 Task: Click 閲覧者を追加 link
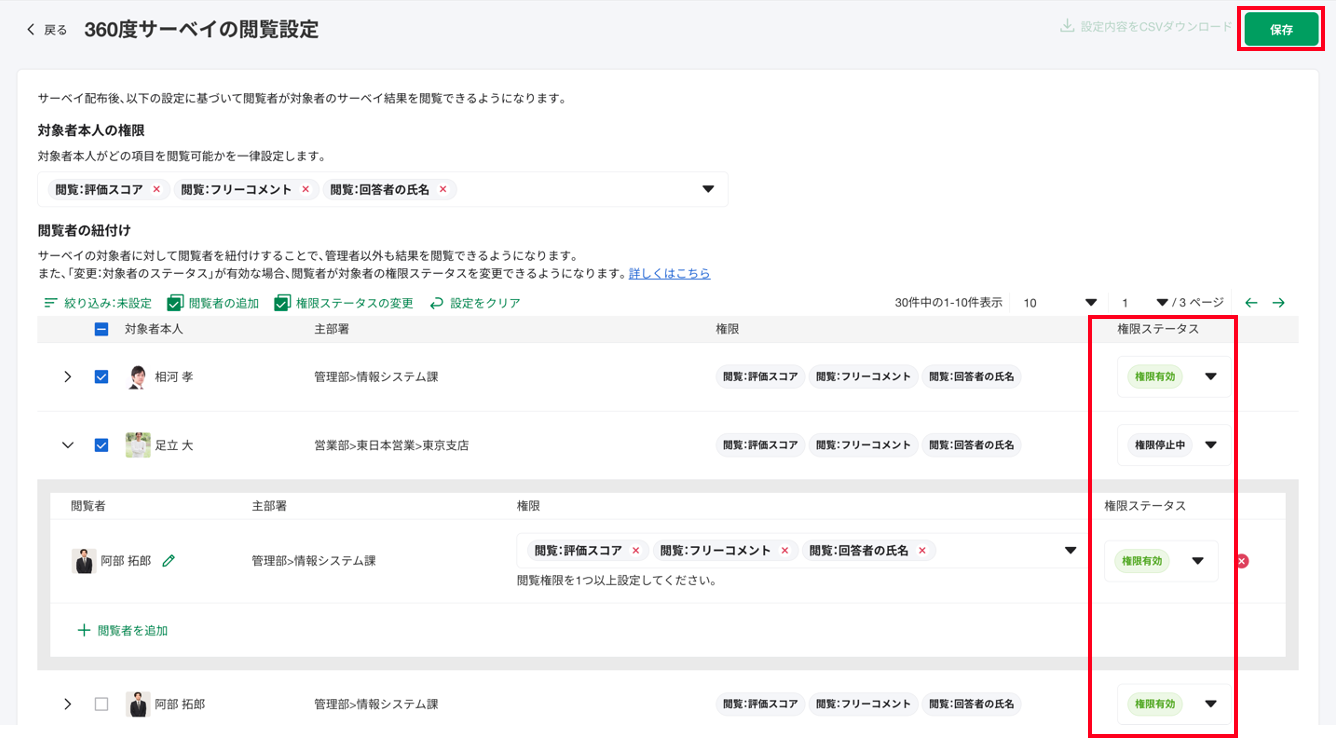click(122, 631)
